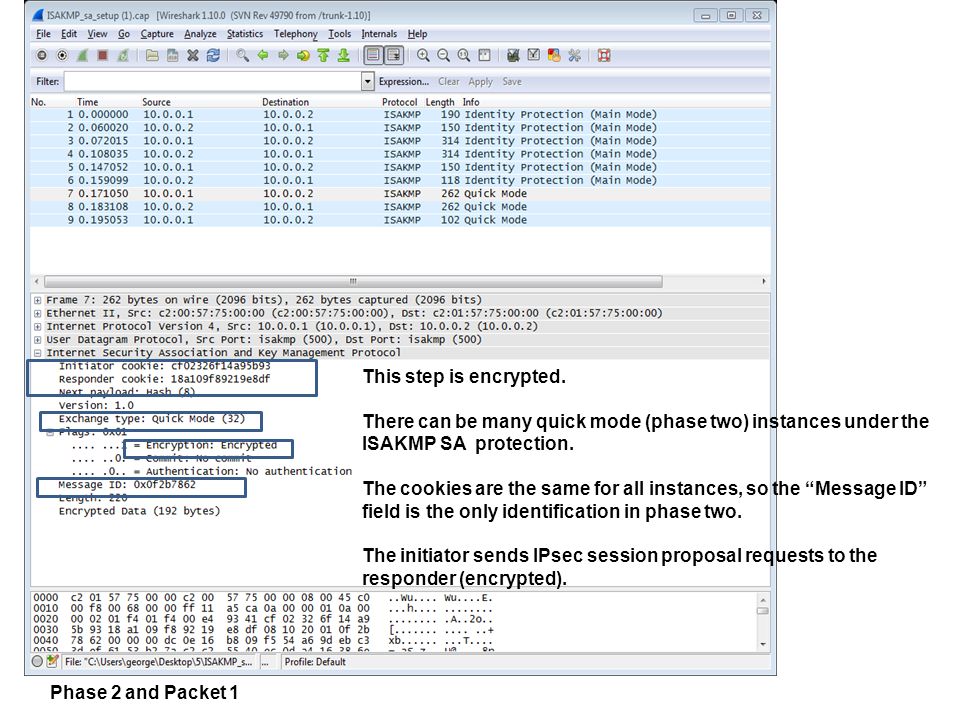The width and height of the screenshot is (960, 720).
Task: Save the current display filter
Action: (512, 81)
